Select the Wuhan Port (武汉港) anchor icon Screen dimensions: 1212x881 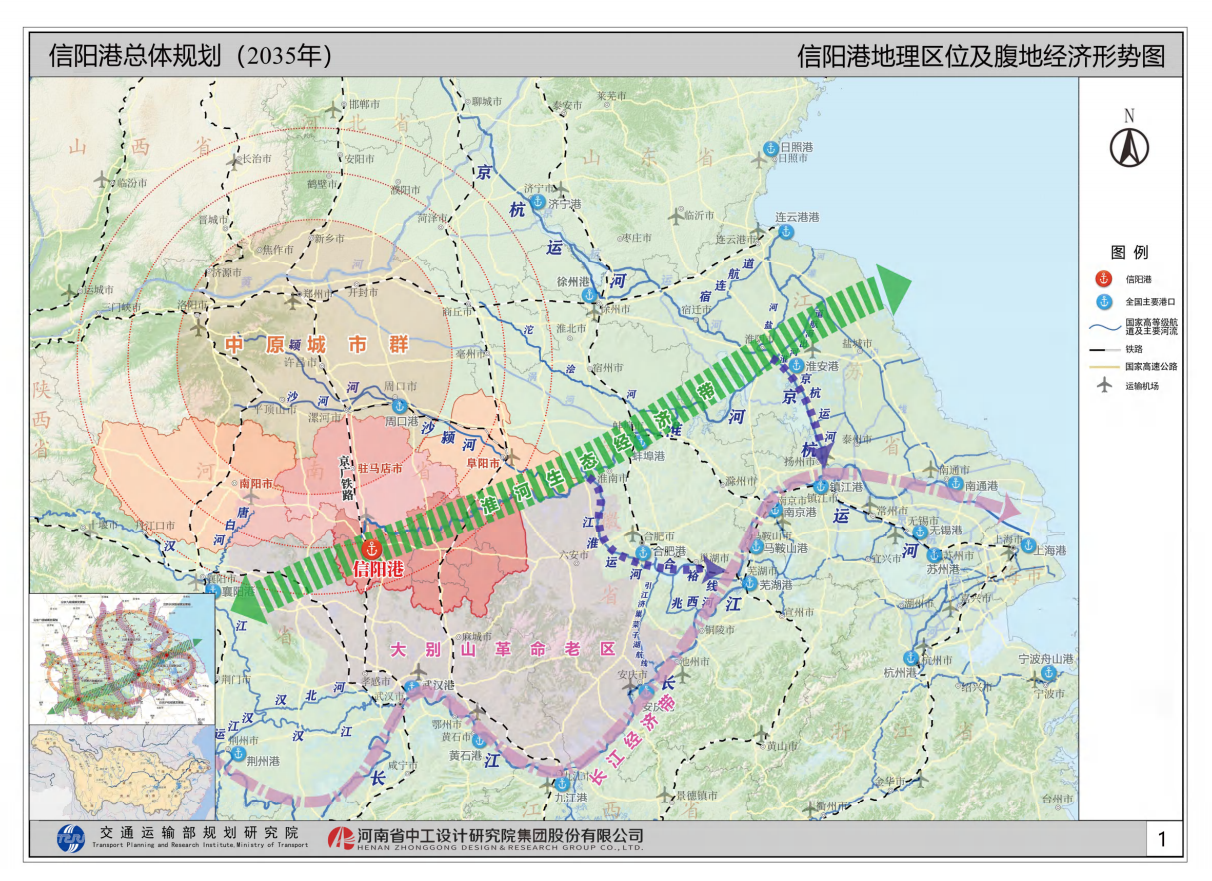[x=412, y=685]
